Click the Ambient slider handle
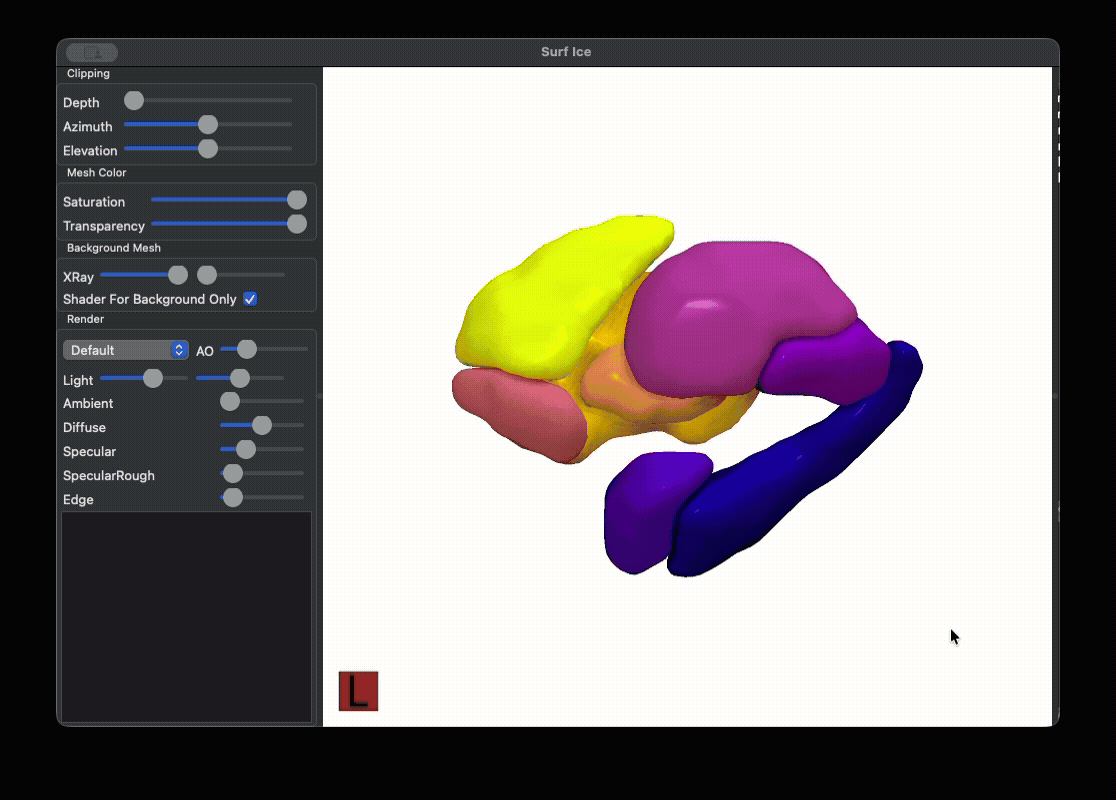 coord(230,401)
